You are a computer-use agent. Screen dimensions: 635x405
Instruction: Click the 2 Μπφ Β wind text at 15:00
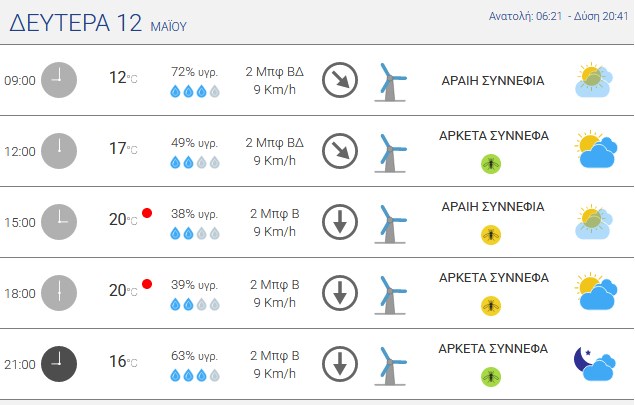click(275, 213)
